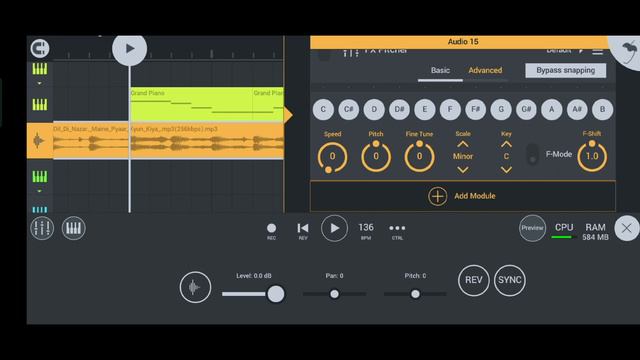Start recording with REC button
This screenshot has width=640, height=360.
[271, 231]
